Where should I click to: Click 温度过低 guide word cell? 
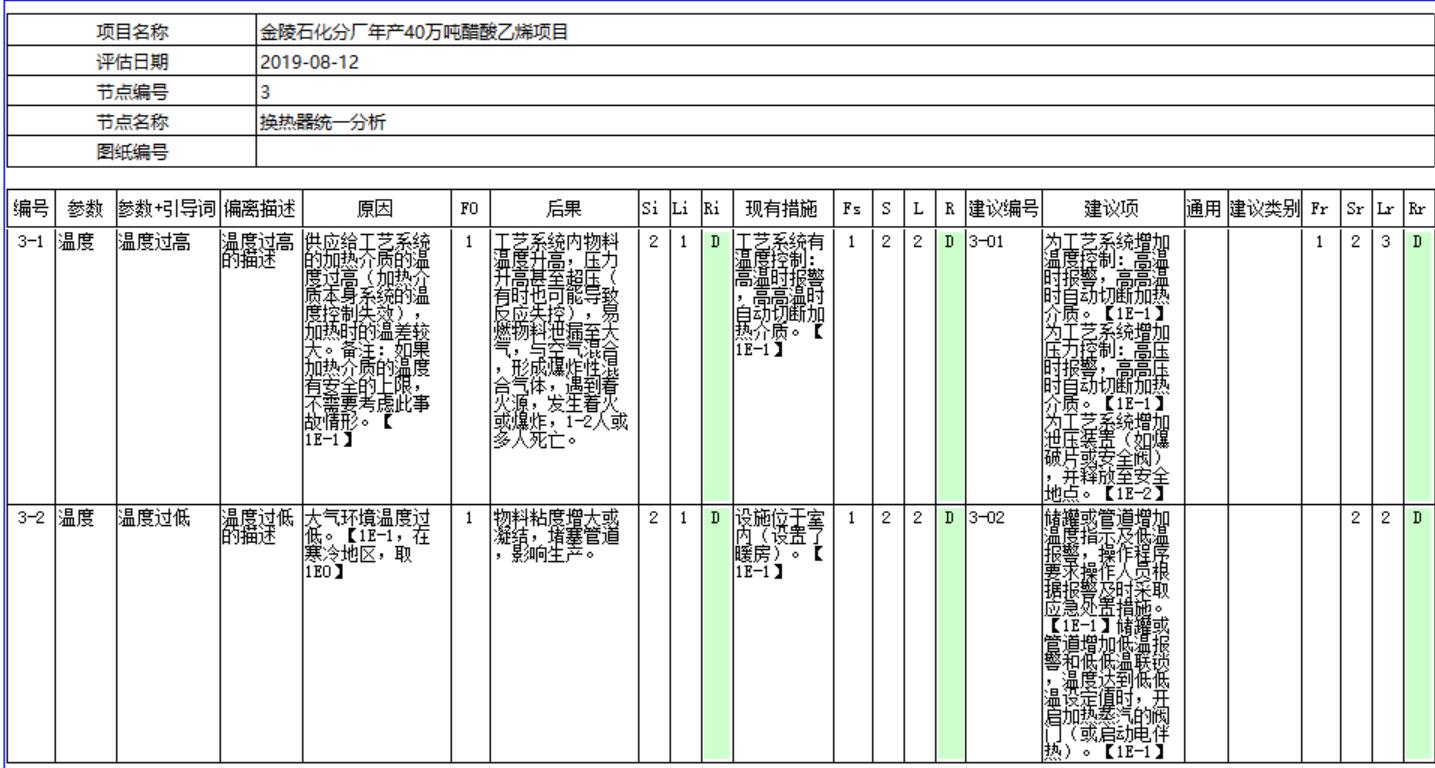[166, 634]
